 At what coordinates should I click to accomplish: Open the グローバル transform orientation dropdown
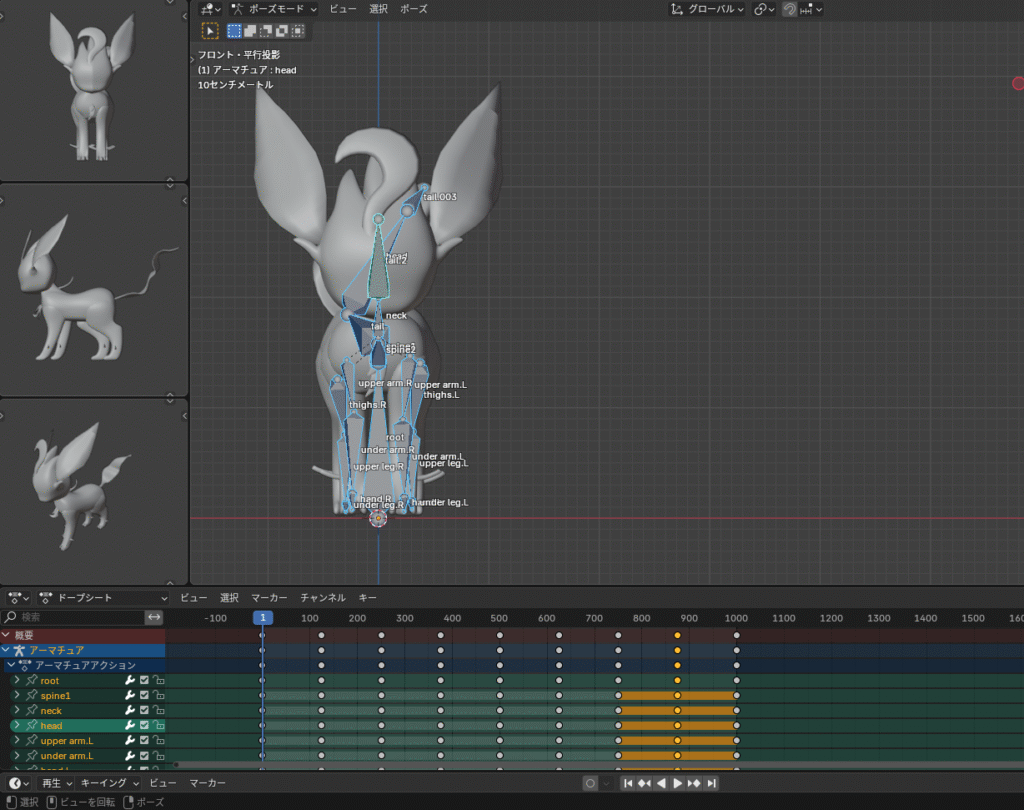pos(708,9)
